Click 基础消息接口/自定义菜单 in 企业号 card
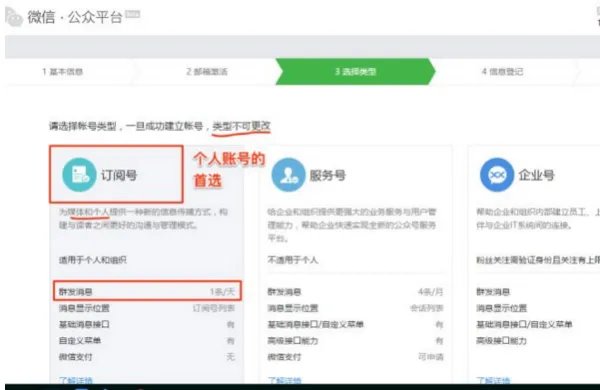Viewport: 600px width, 390px height. [x=524, y=325]
